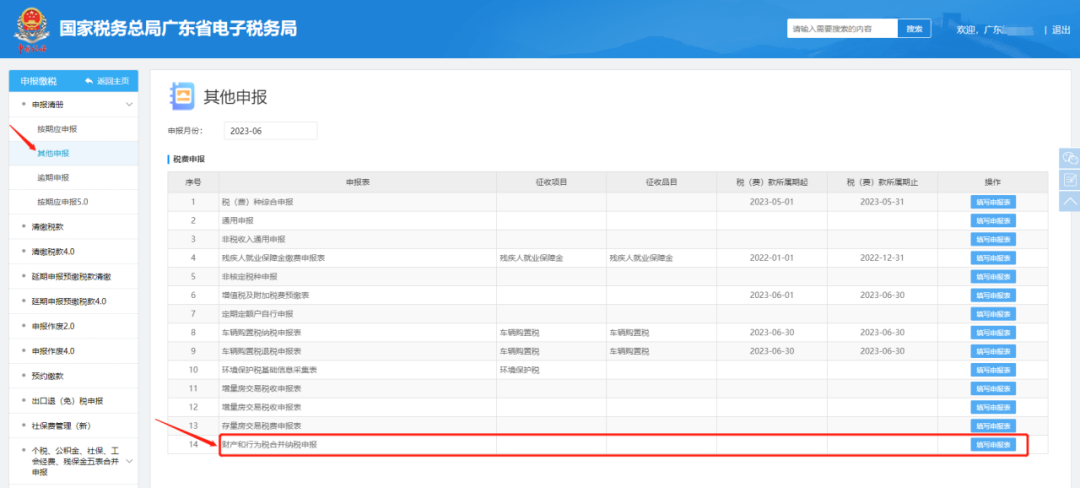
Task: Click the 其他申报 notebook page icon
Action: [x=182, y=96]
